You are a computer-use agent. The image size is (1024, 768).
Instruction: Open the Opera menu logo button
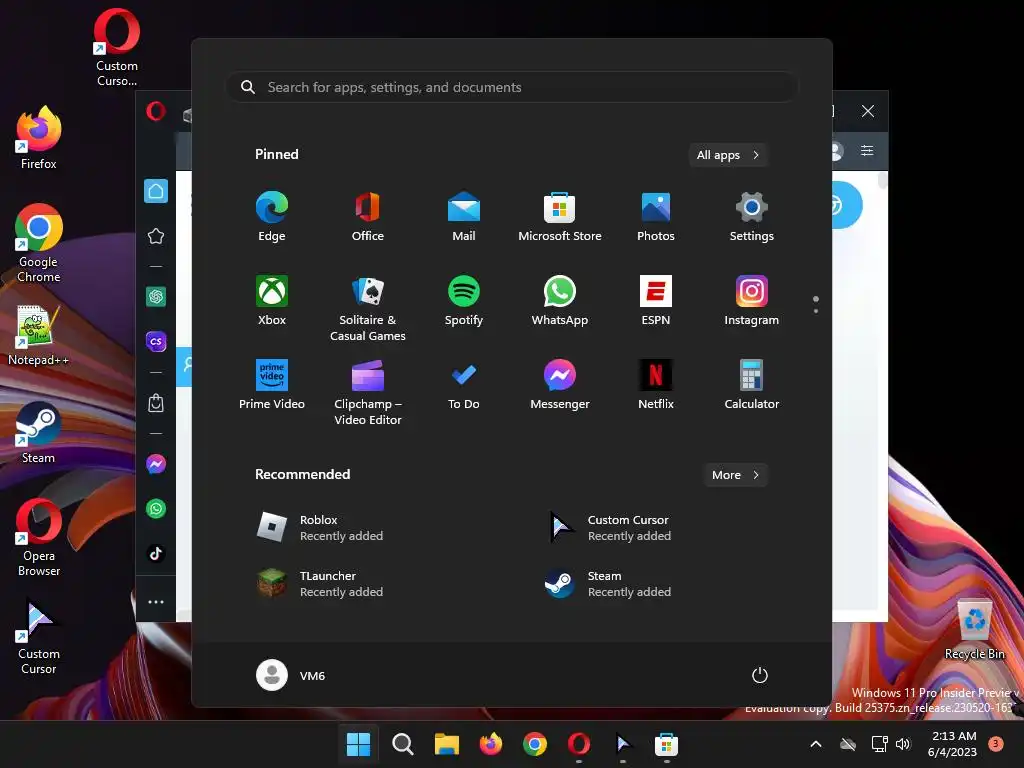[x=156, y=111]
